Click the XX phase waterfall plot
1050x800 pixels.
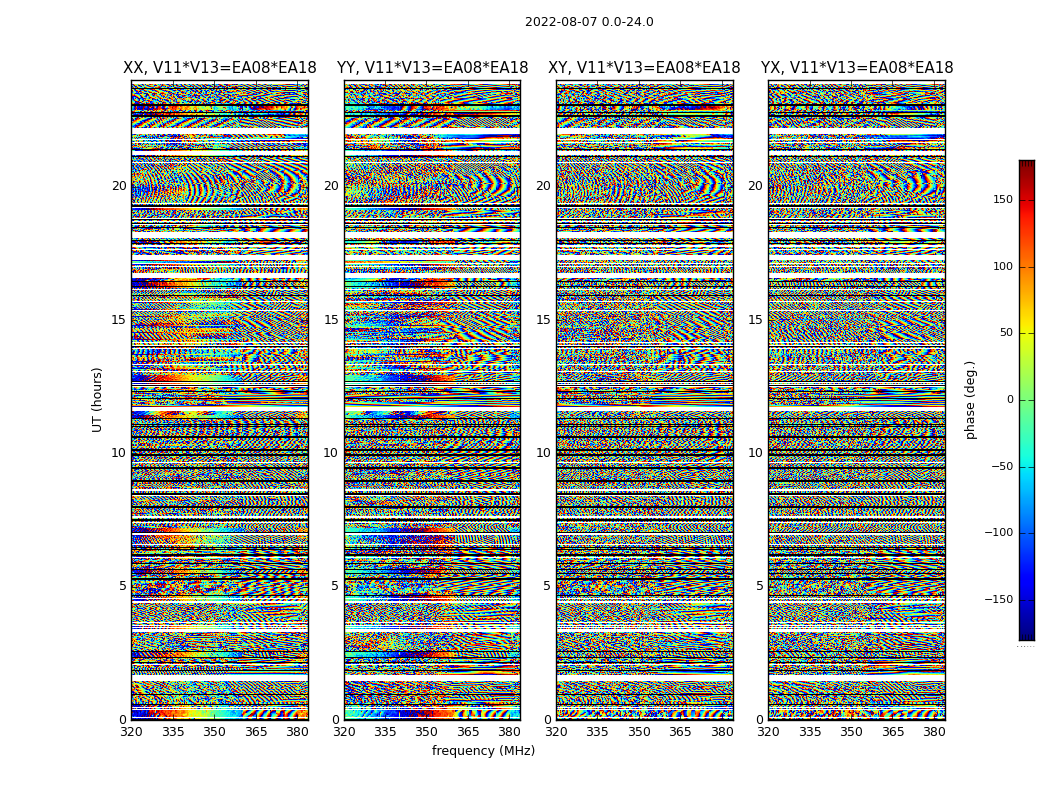point(220,400)
